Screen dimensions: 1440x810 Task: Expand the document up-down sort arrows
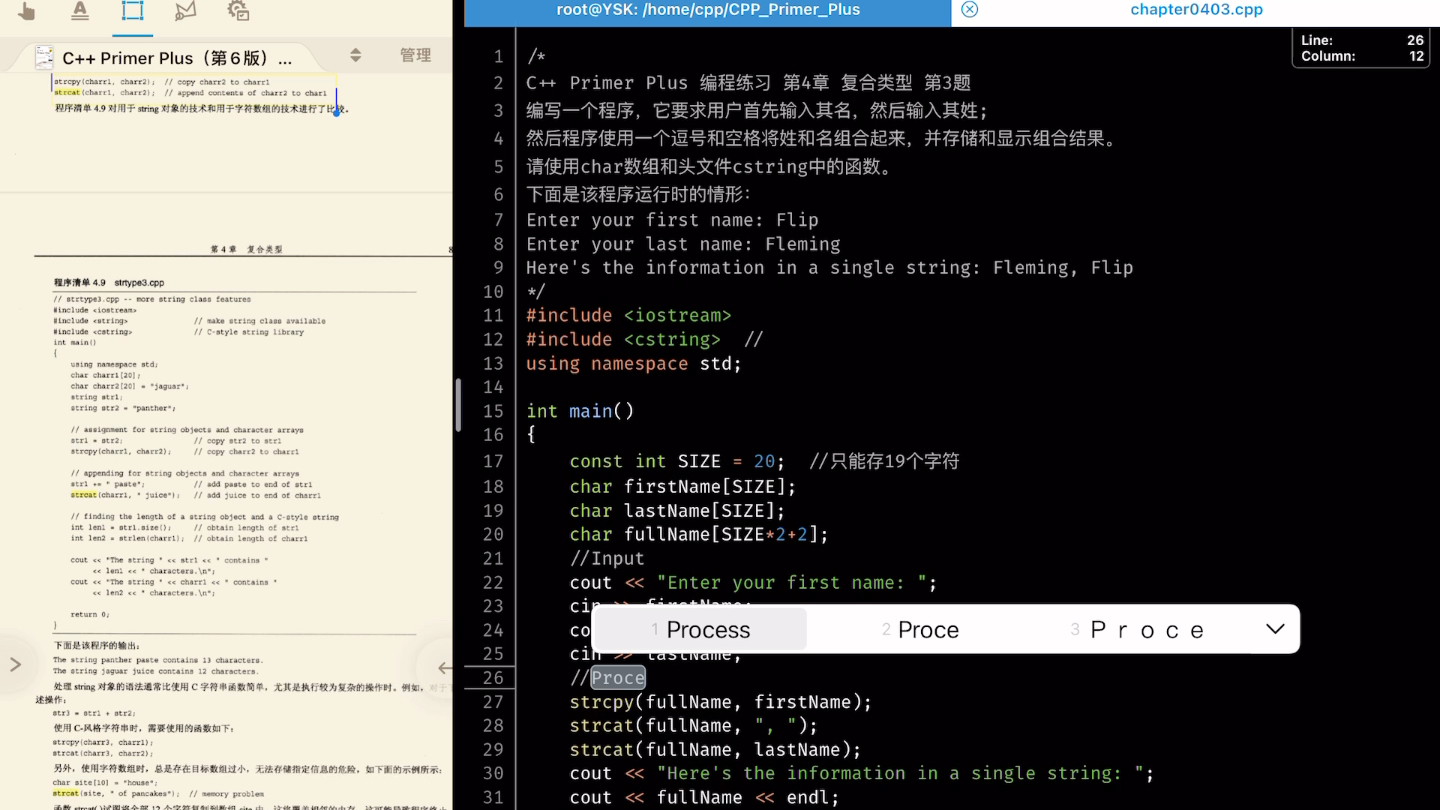pos(355,56)
